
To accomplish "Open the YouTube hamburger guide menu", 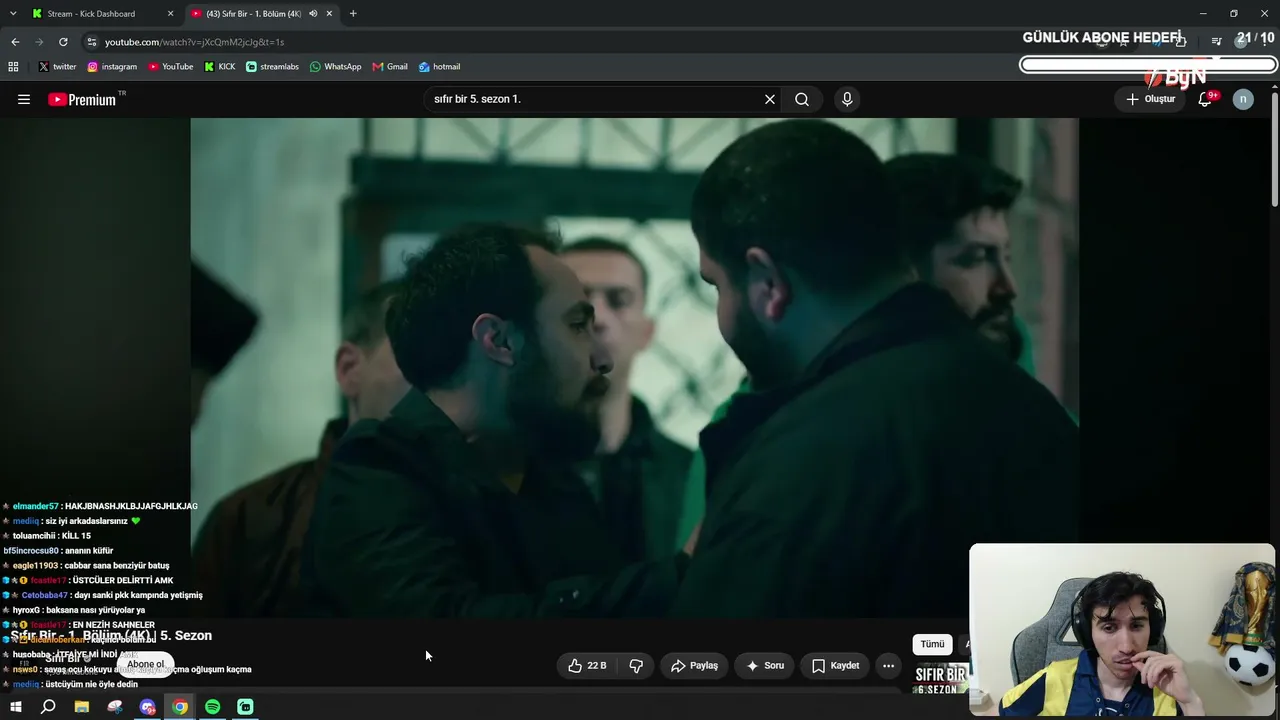I will point(24,99).
